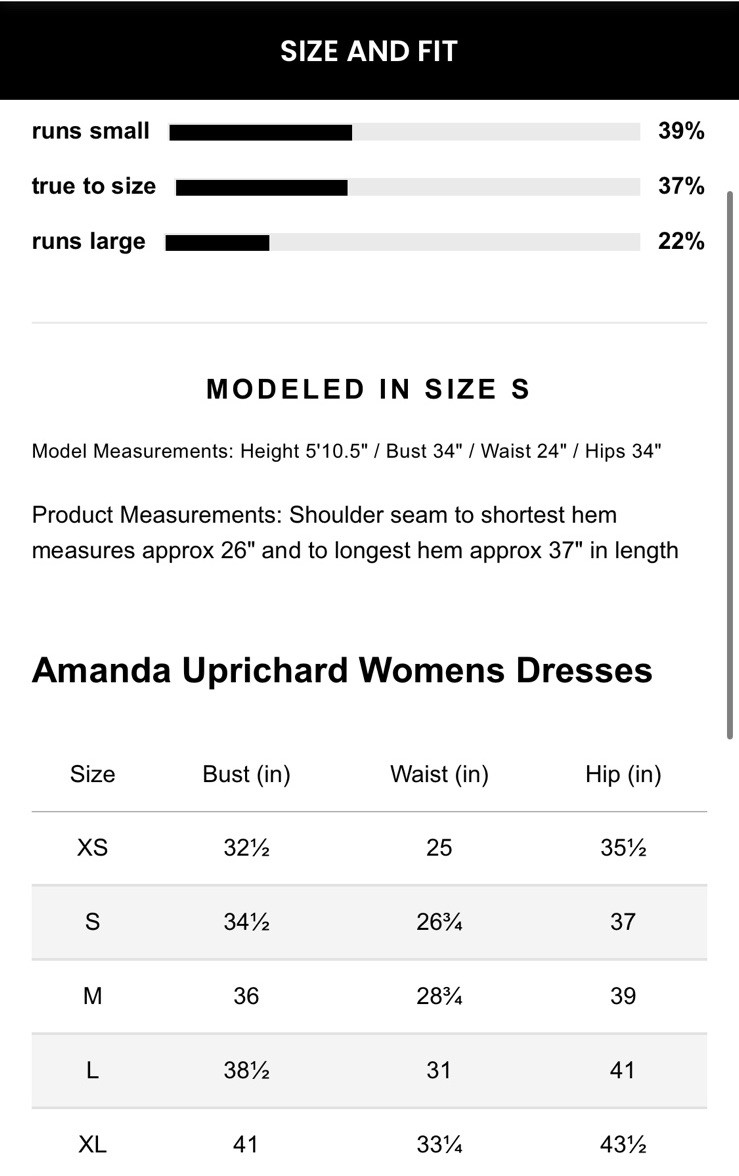Select the 39% runs small percentage
This screenshot has width=739, height=1176.
[x=681, y=131]
